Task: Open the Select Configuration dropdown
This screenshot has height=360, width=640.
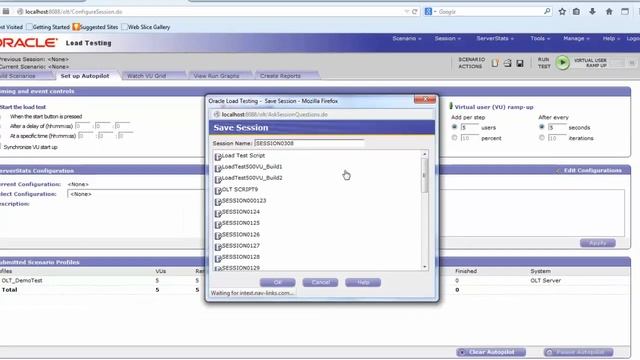Action: [136, 194]
